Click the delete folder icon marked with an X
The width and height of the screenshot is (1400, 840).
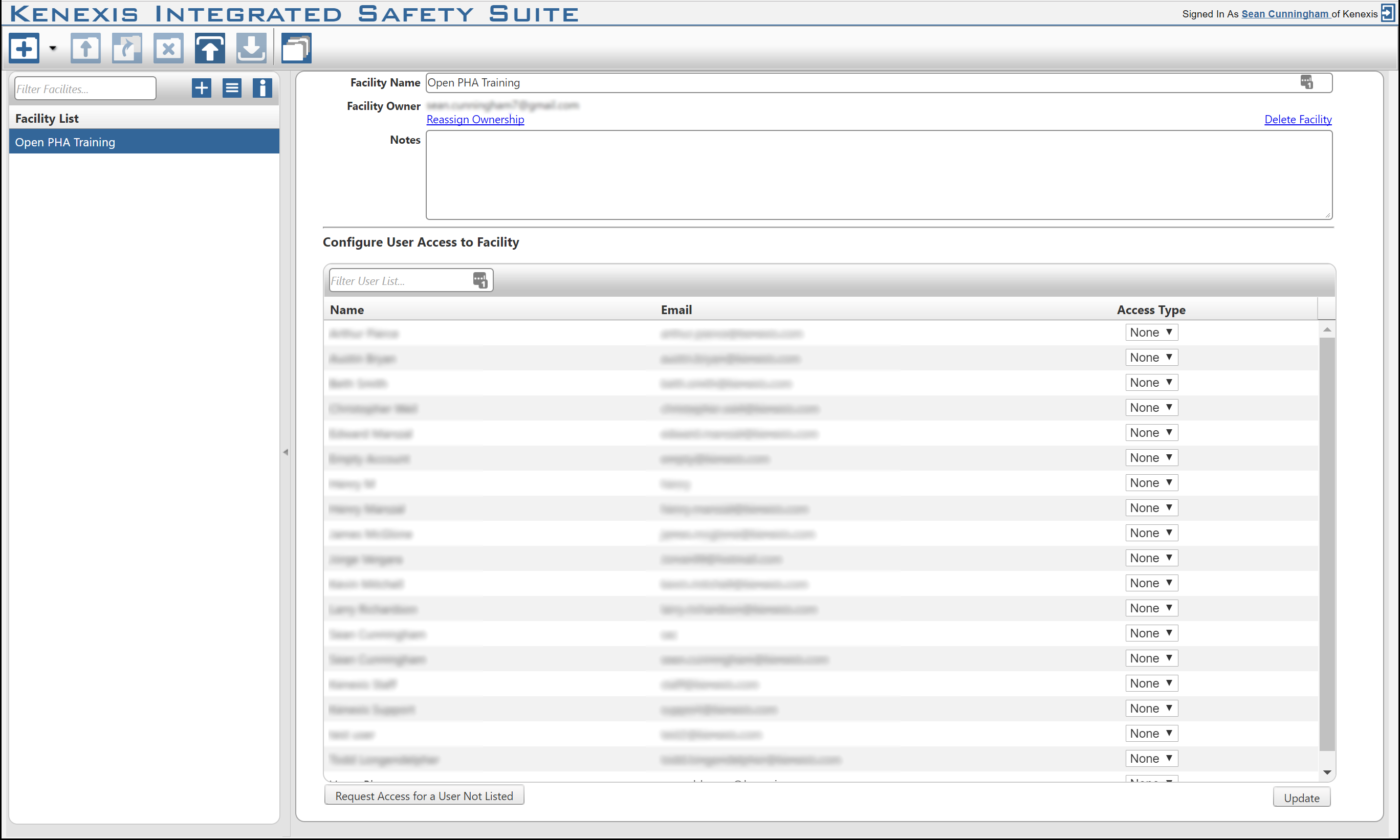[168, 48]
